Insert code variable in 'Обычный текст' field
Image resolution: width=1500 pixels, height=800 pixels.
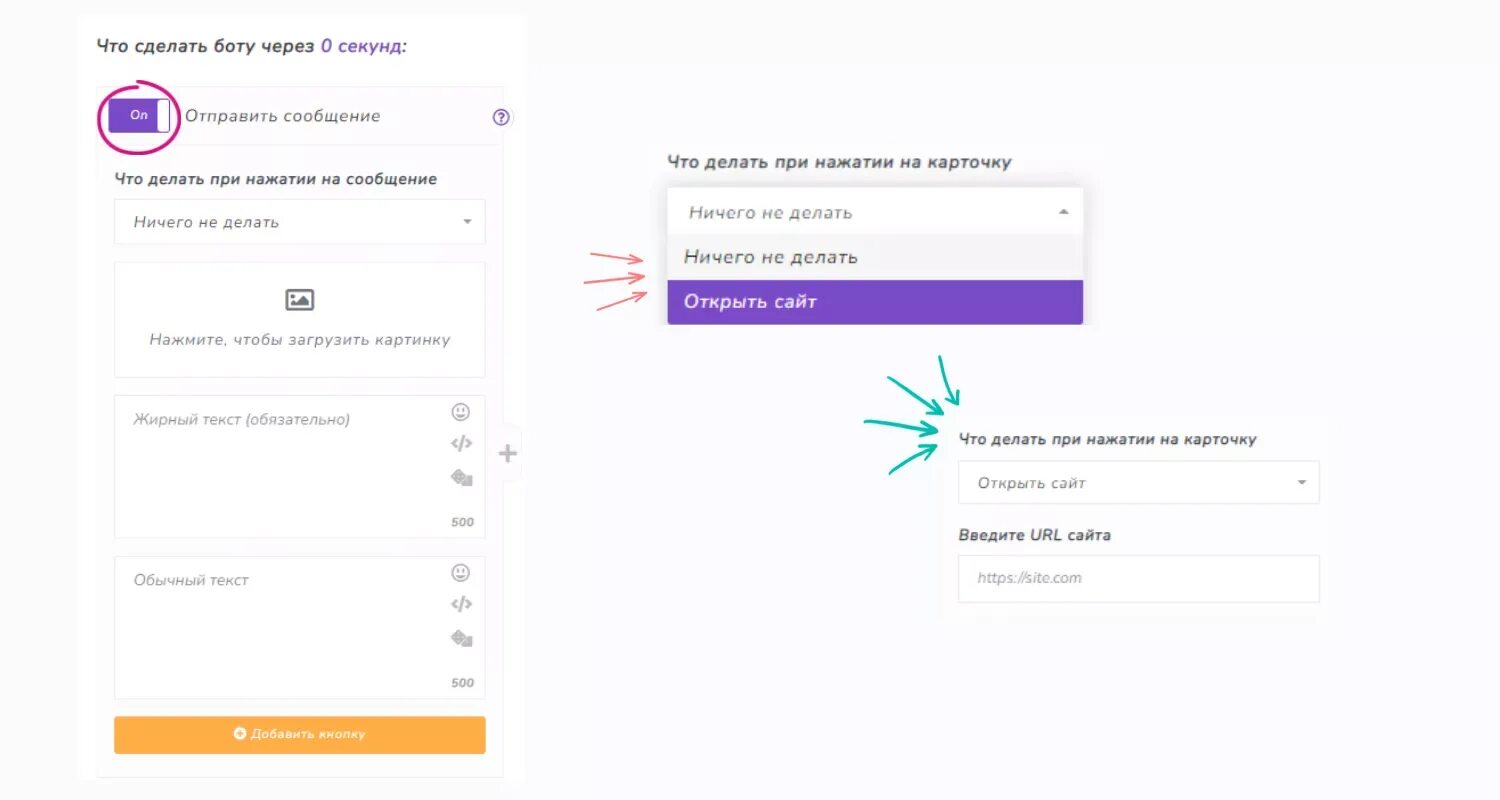461,604
